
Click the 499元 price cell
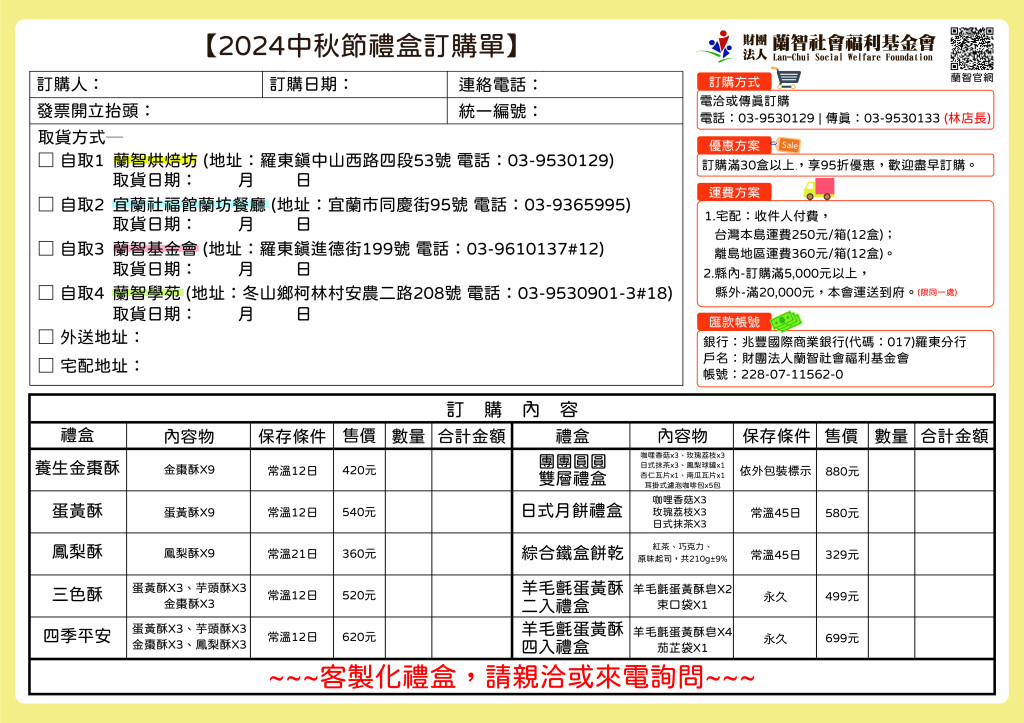842,596
